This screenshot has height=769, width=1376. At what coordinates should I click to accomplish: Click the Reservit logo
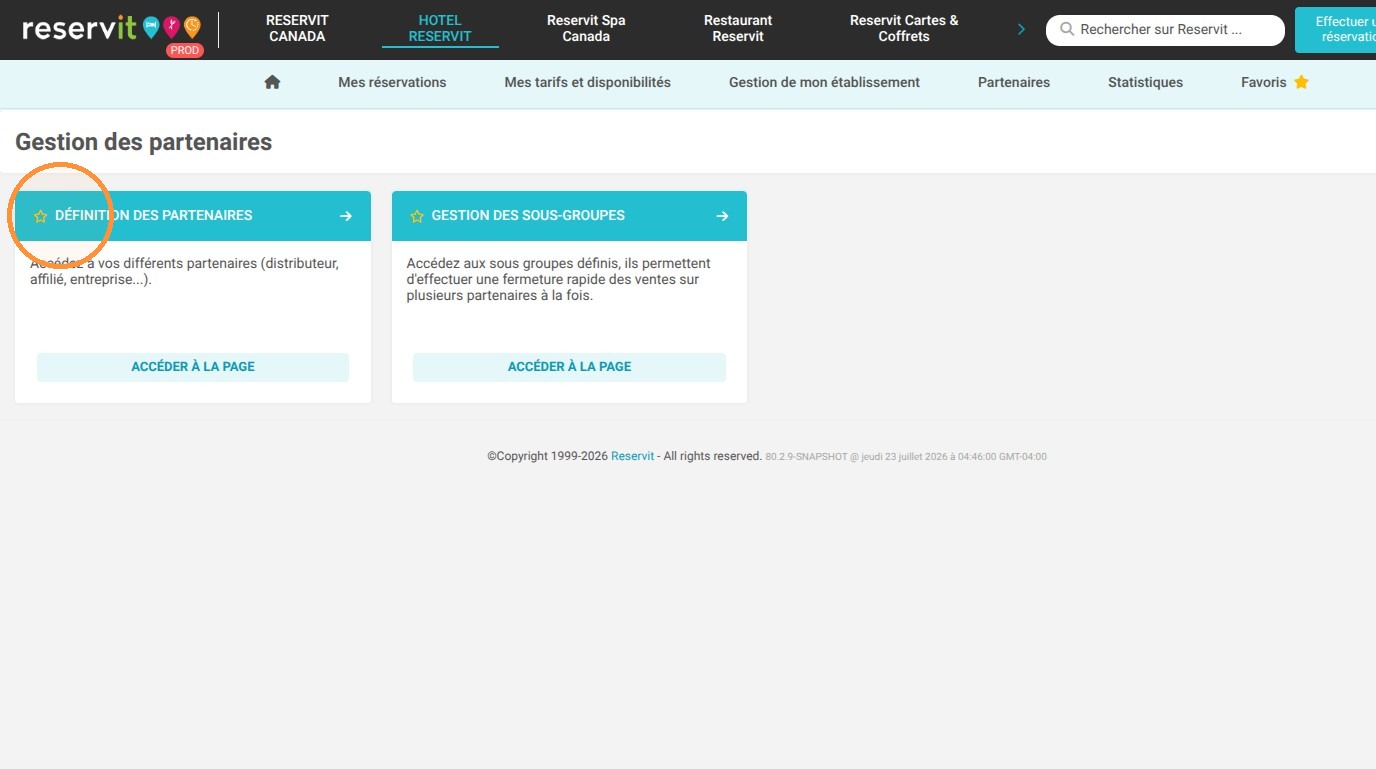click(111, 28)
